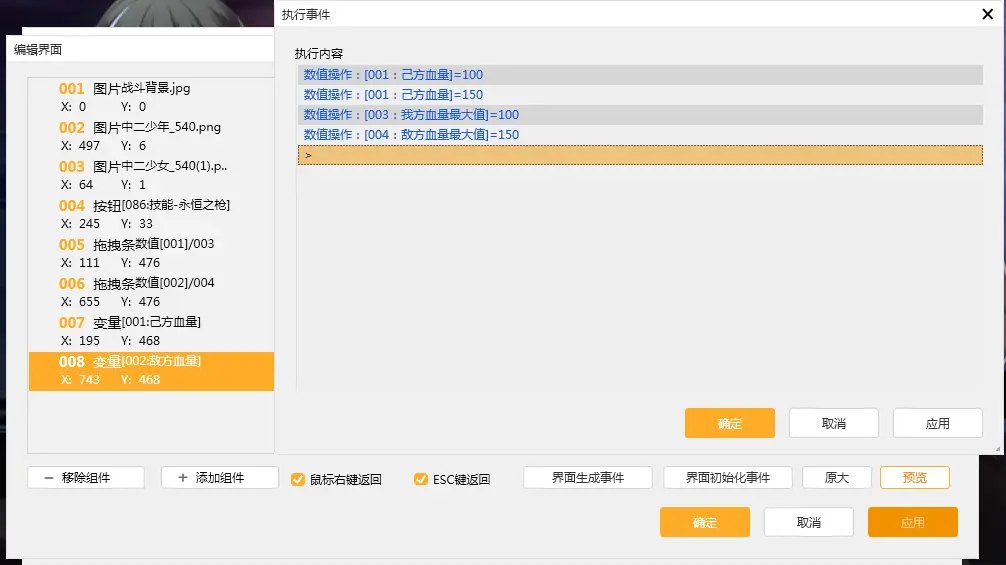Toggle 鼠标右键返回 checkbox
The image size is (1006, 565).
298,479
